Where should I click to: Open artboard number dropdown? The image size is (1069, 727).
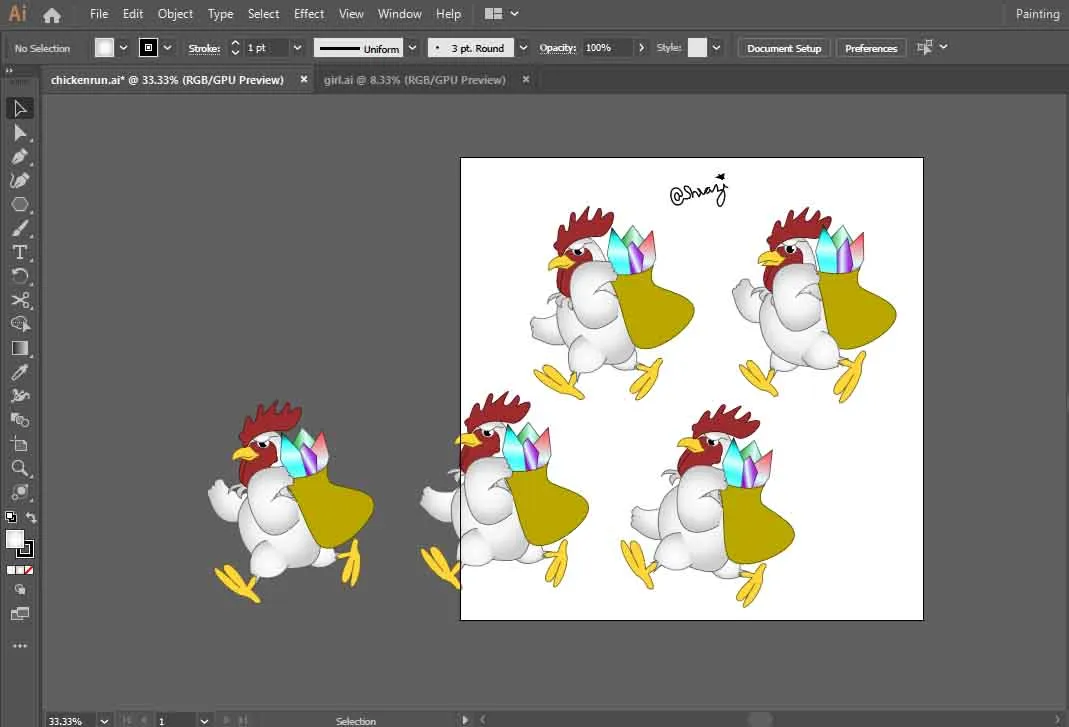point(204,721)
